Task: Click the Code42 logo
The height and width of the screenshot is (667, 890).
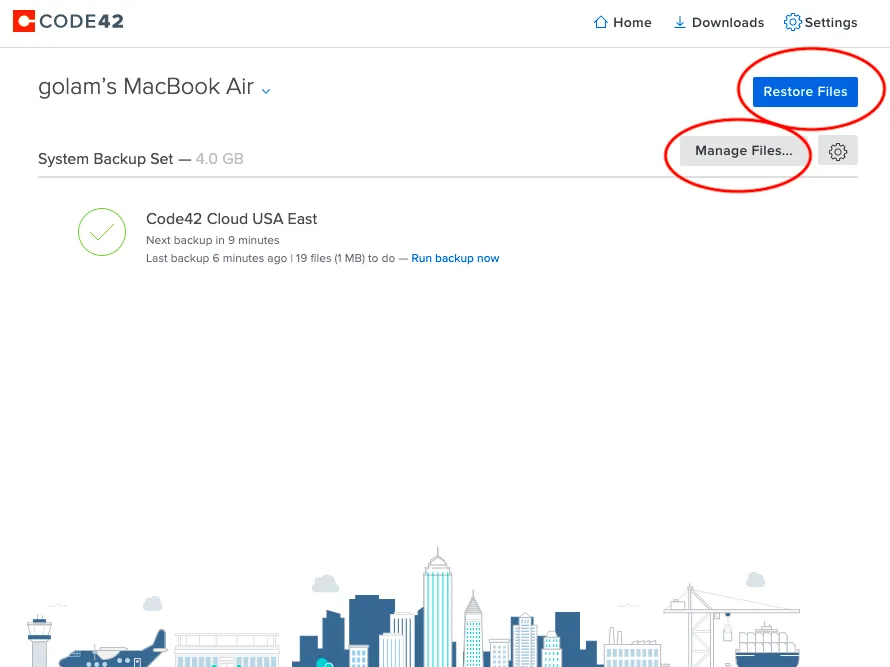Action: click(68, 22)
